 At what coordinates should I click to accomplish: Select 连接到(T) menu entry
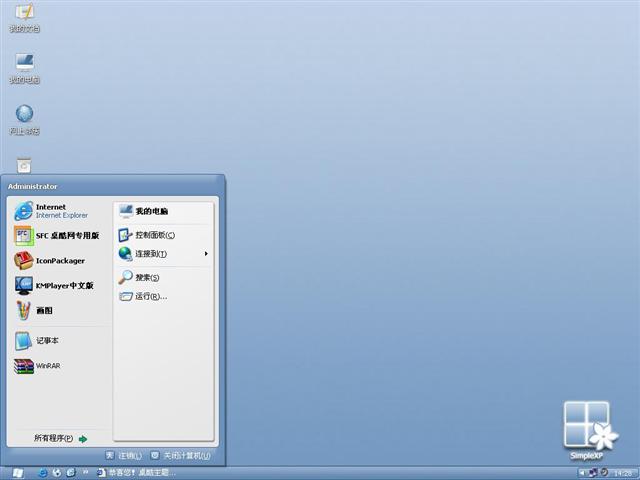[163, 253]
